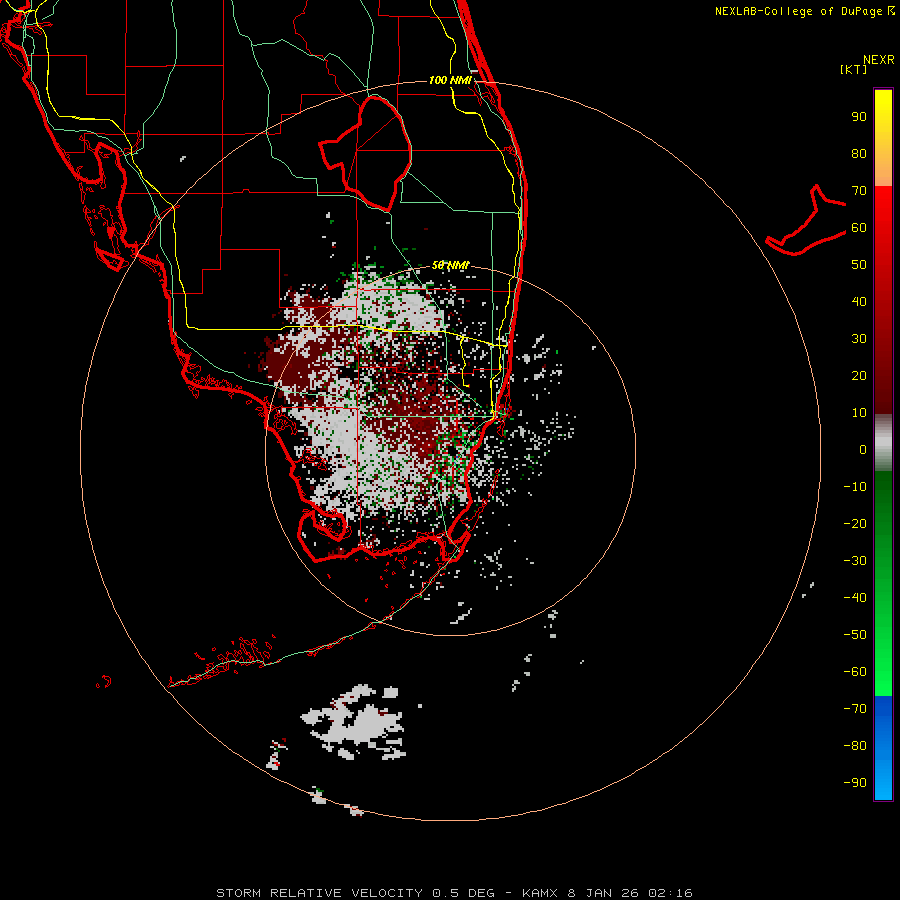Click the Lake Okeechobee outline on the map

(x=366, y=153)
